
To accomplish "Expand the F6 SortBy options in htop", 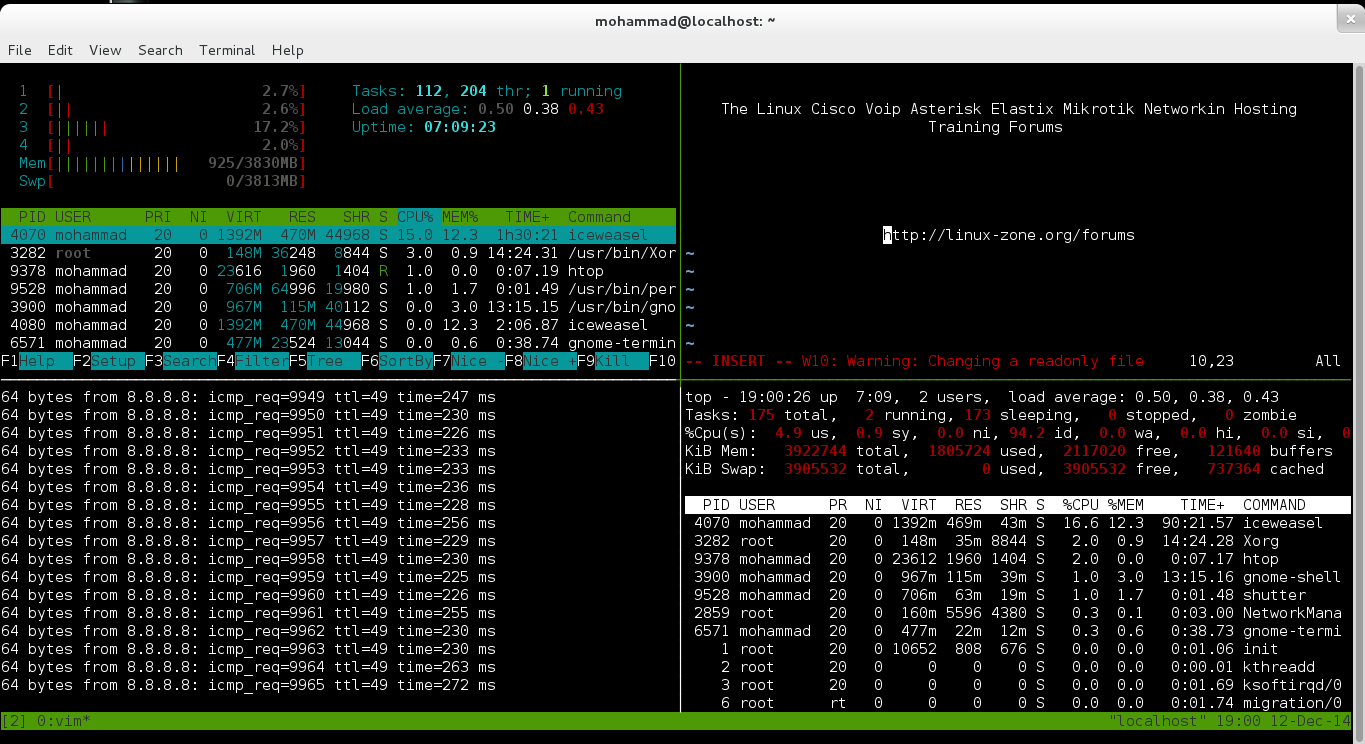I will click(405, 361).
